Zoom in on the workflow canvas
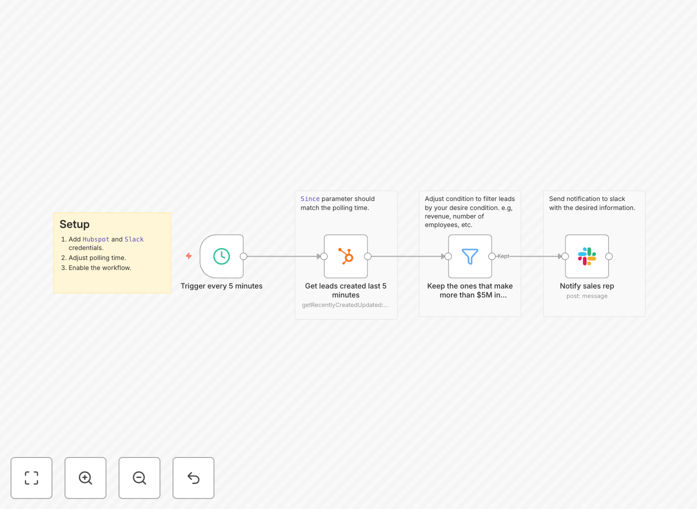Image resolution: width=697 pixels, height=509 pixels. pos(85,478)
